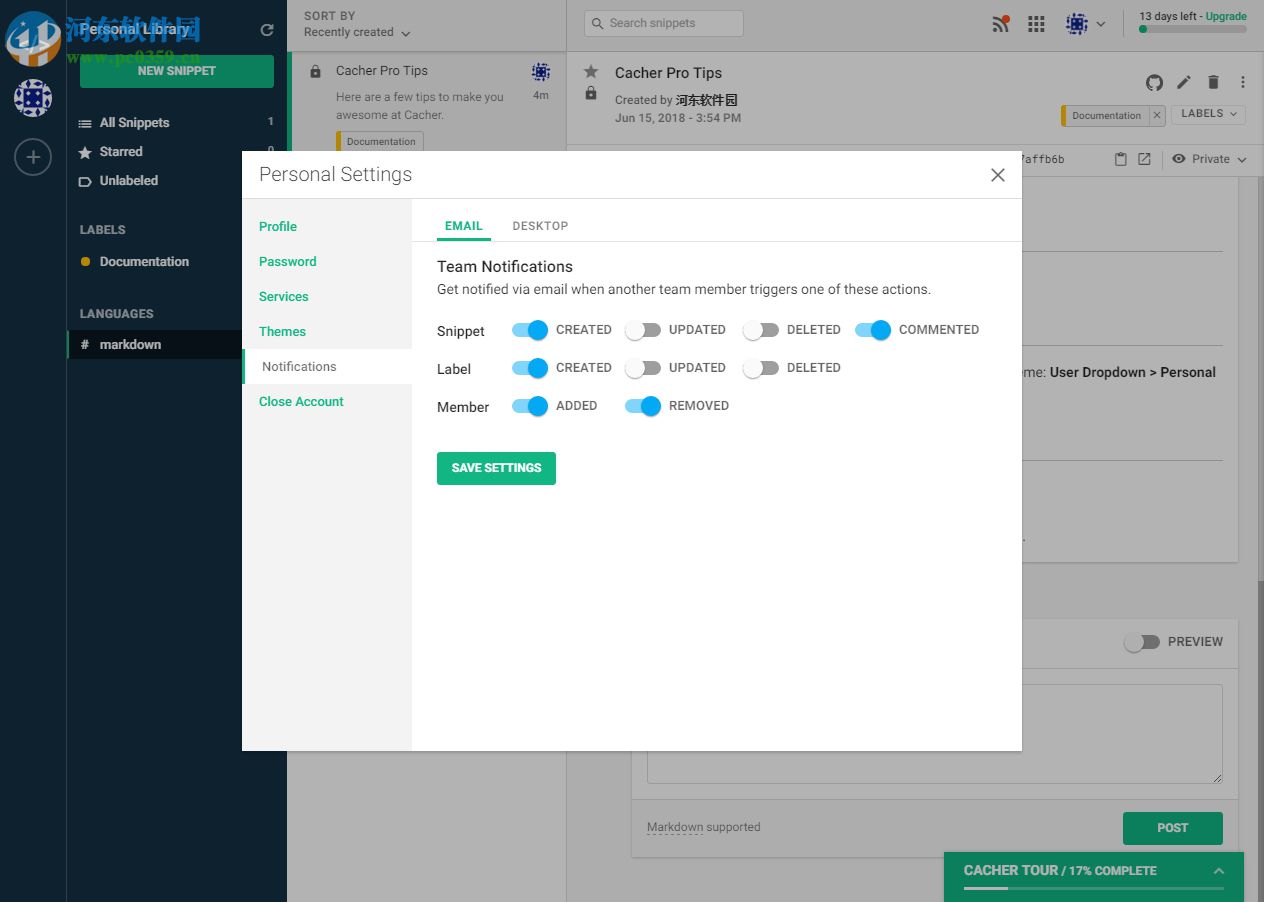This screenshot has height=902, width=1264.
Task: Toggle Label DELETED notification
Action: [x=761, y=368]
